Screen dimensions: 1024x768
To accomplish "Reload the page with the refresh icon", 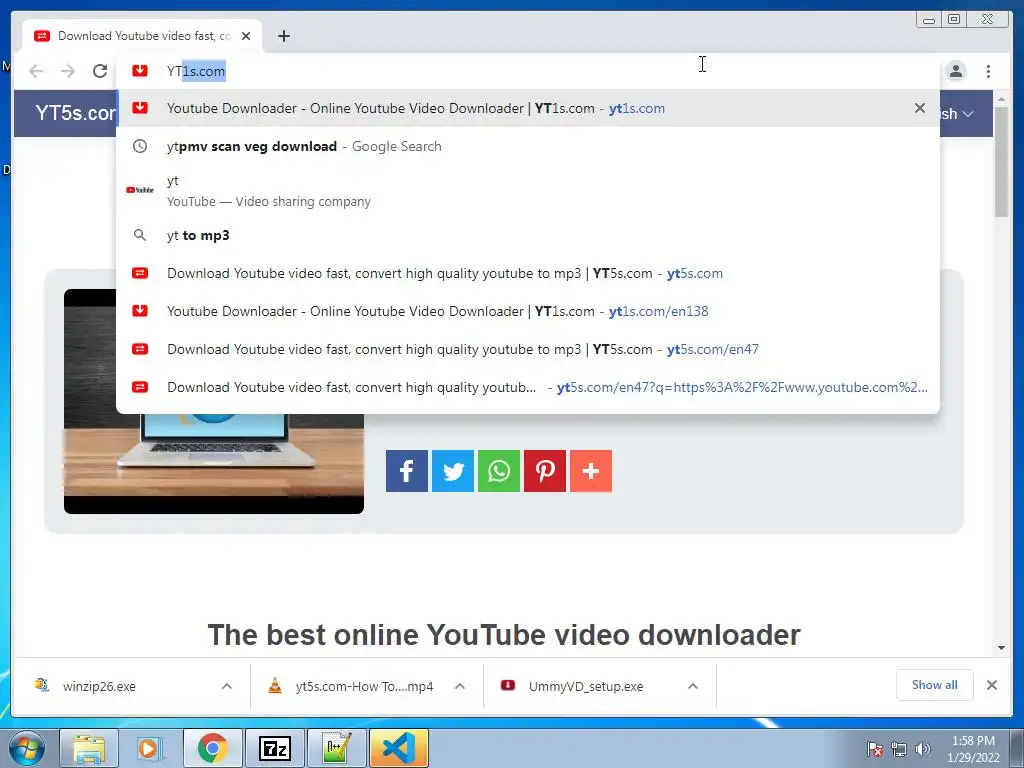I will 100,71.
